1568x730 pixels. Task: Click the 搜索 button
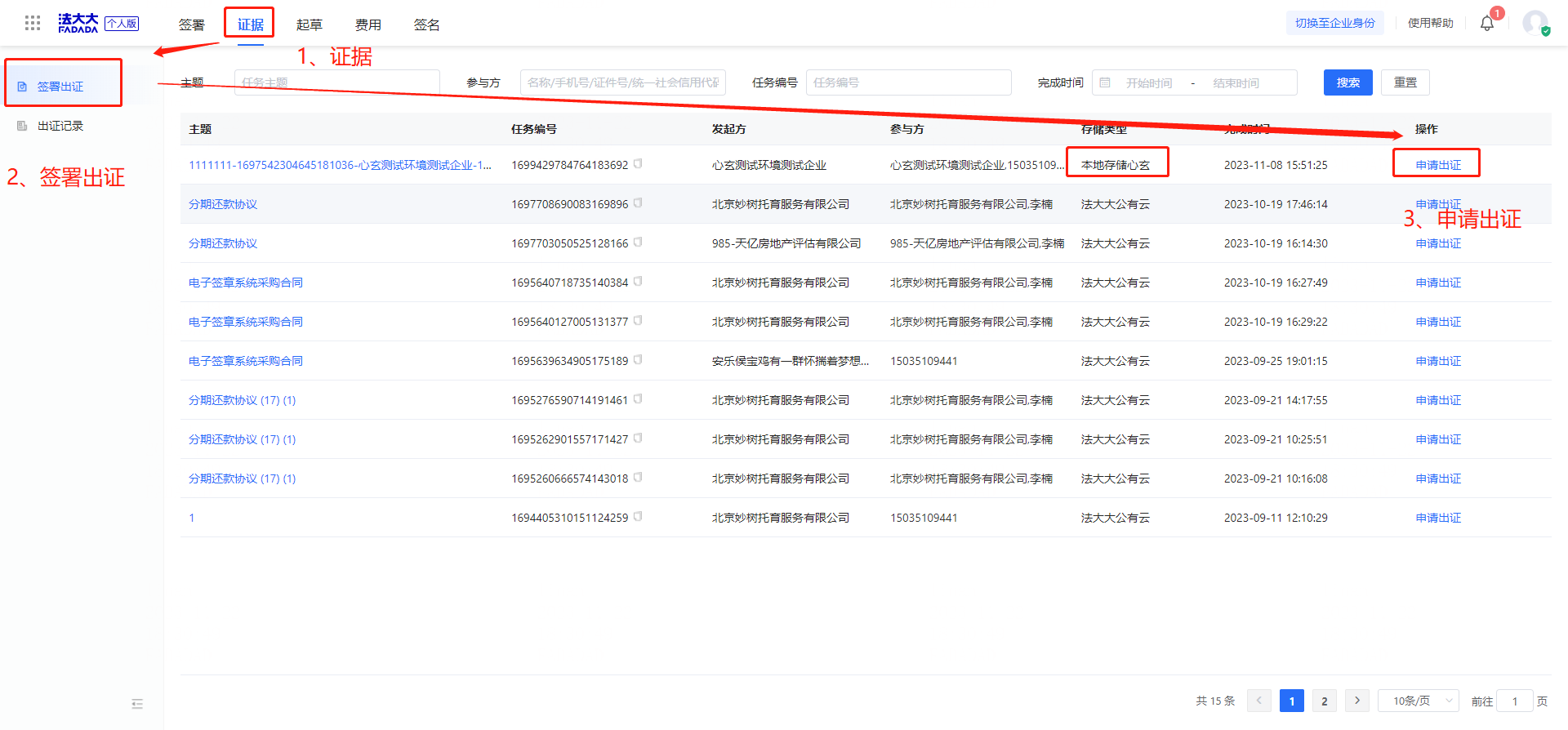pyautogui.click(x=1348, y=82)
